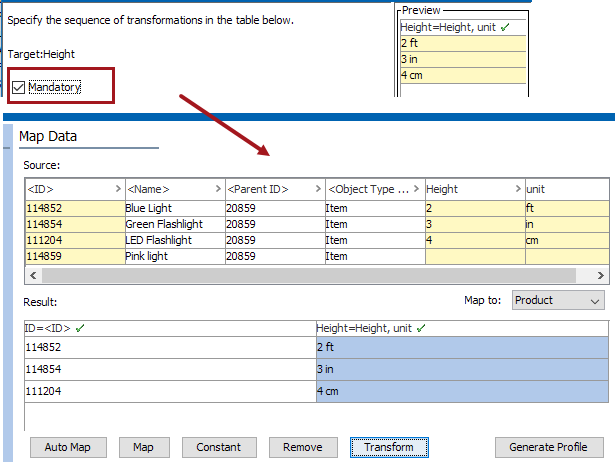Open the Map to Product dropdown

point(558,300)
